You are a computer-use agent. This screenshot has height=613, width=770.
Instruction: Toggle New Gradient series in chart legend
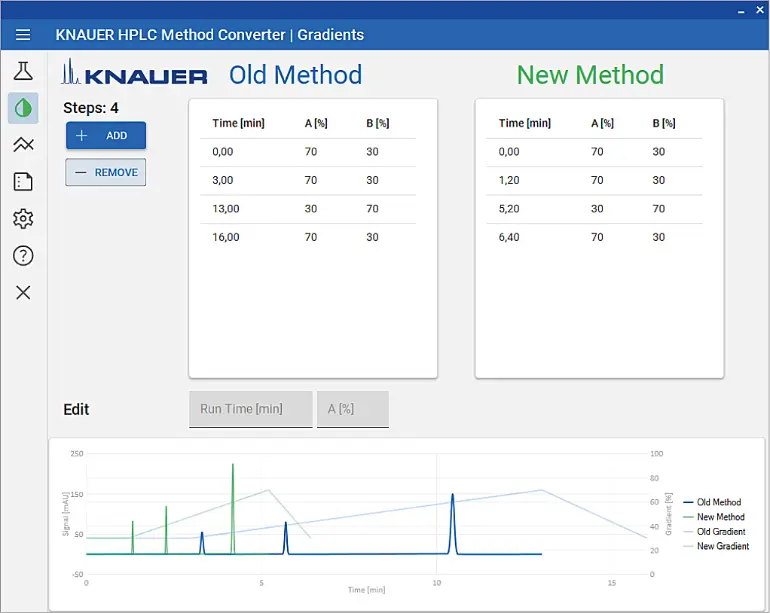716,546
